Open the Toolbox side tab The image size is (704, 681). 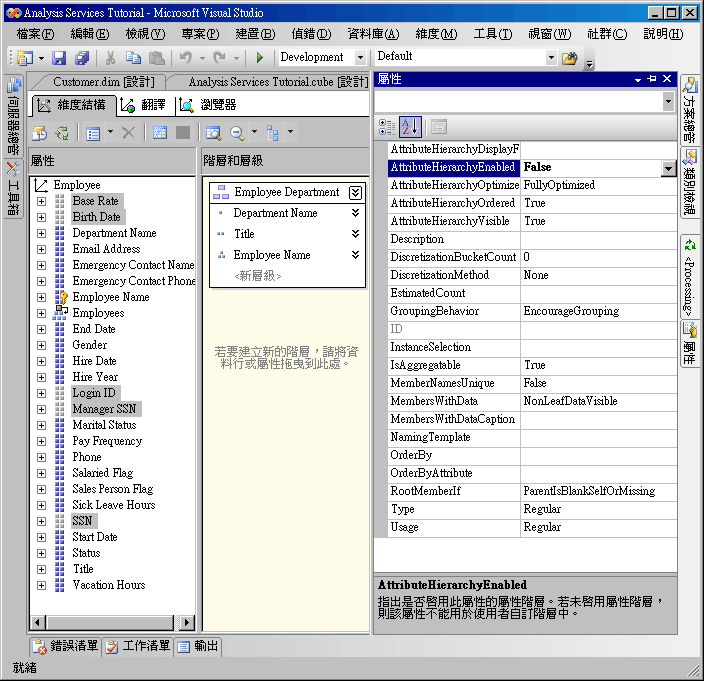tap(13, 188)
